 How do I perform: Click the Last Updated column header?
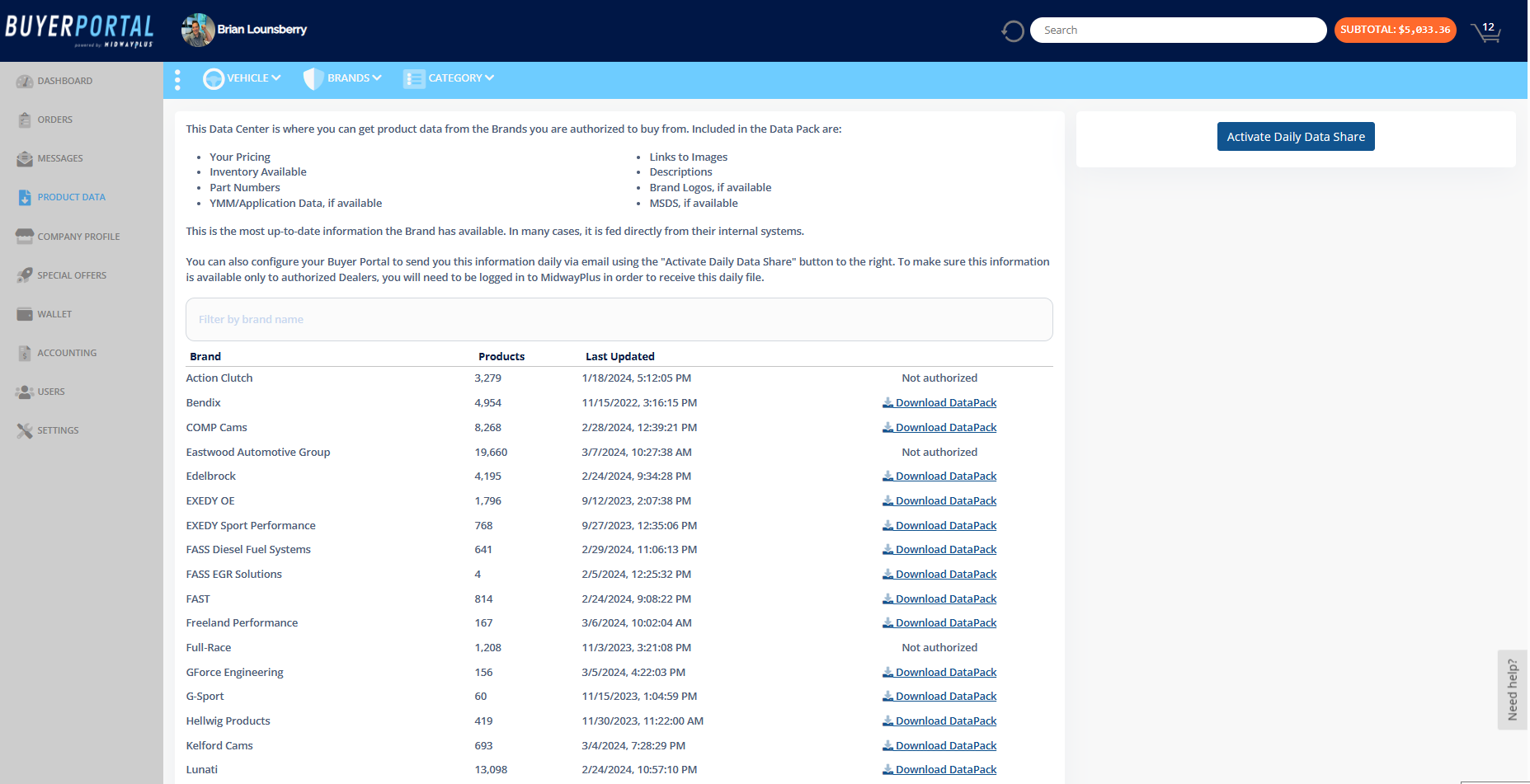pos(620,356)
